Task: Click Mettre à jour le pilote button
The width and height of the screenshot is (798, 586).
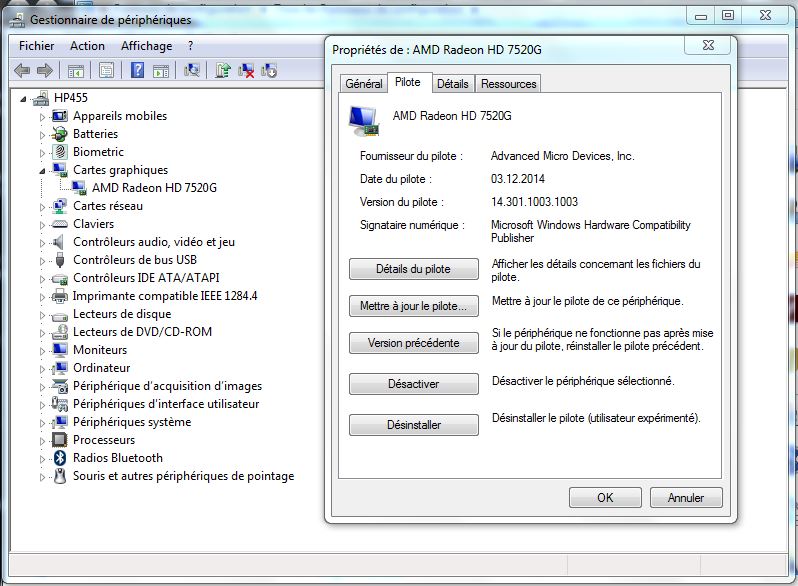Action: [413, 306]
